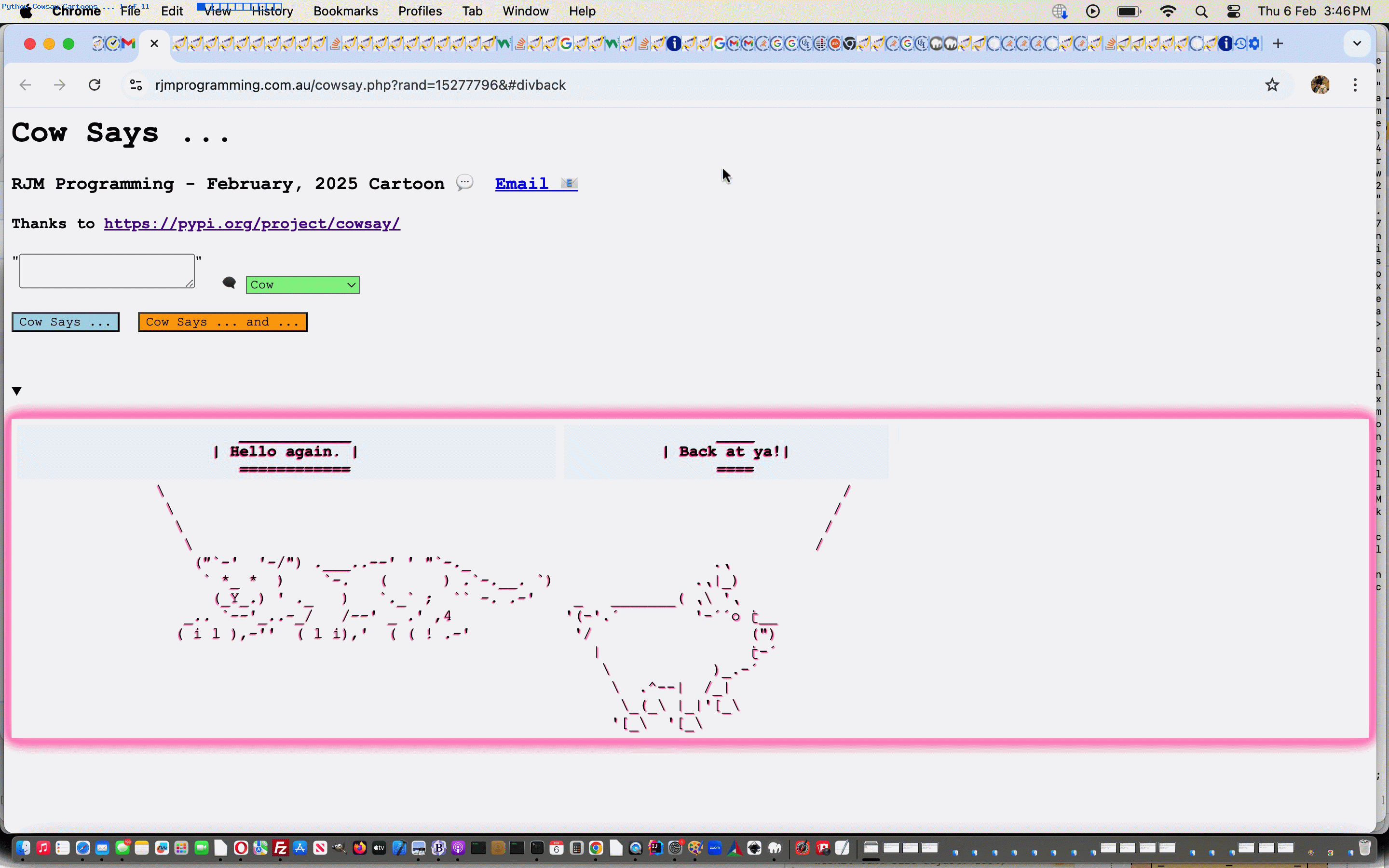Open Music from the Dock
The width and height of the screenshot is (1389, 868).
click(43, 848)
